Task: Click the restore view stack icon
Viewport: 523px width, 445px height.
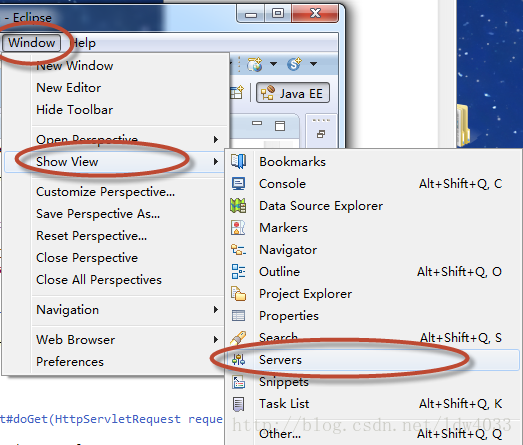Action: pos(321,134)
